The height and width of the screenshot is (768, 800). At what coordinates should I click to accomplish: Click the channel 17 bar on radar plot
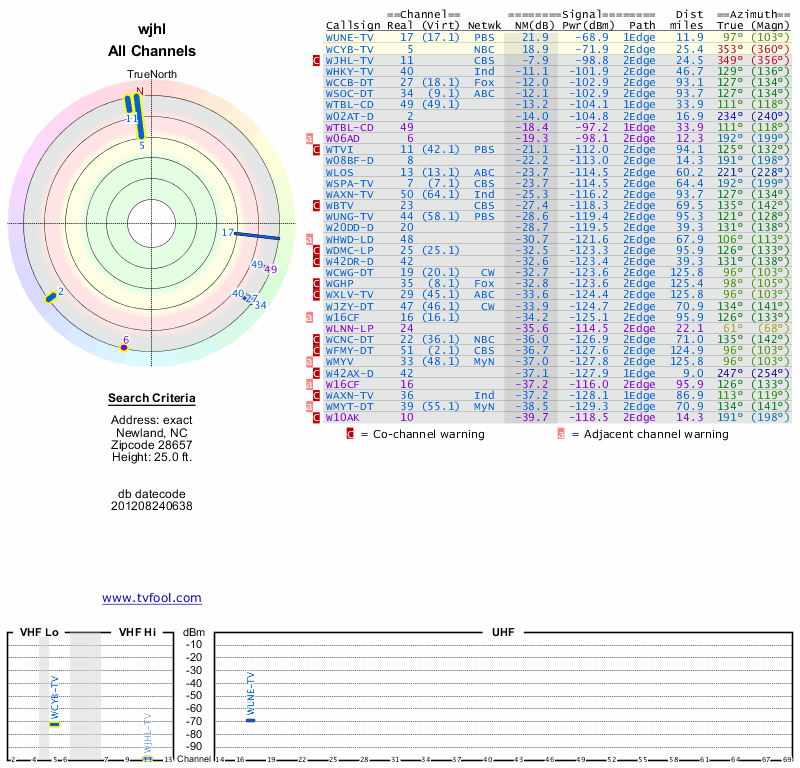[257, 236]
